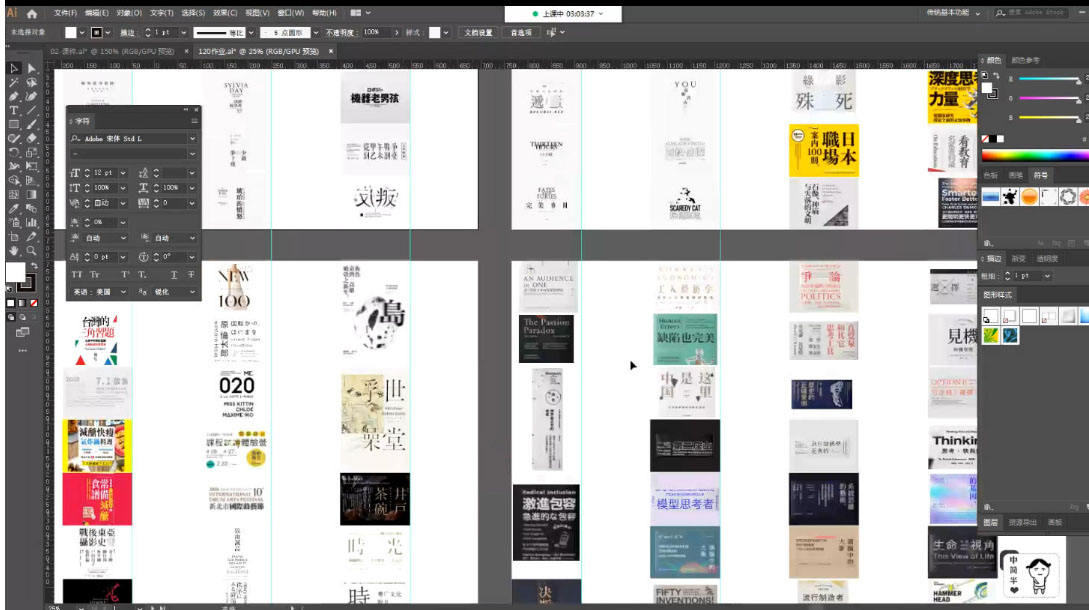
Task: Open the Character panel options menu
Action: click(x=194, y=121)
